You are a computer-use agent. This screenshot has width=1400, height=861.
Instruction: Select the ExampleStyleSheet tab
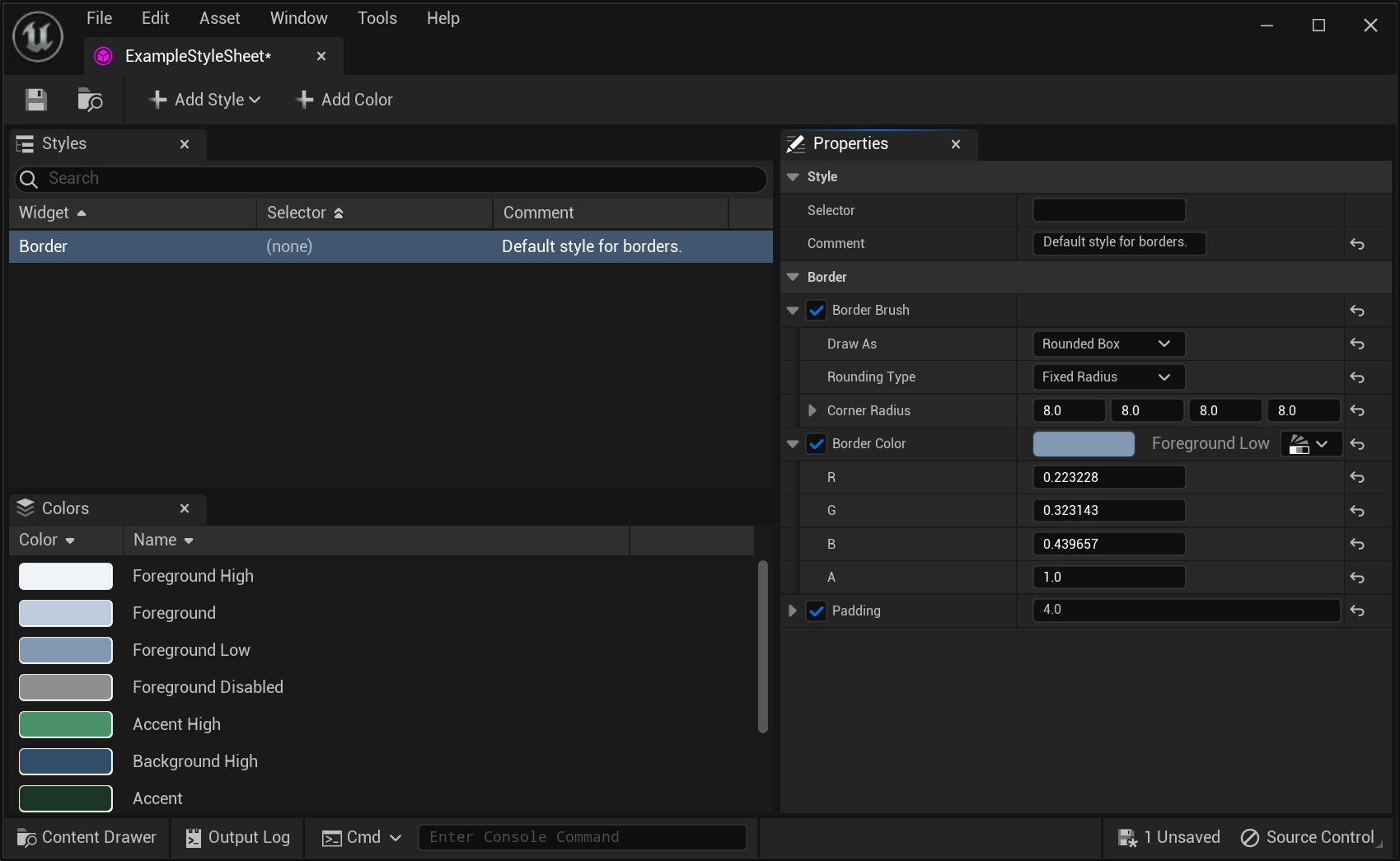(x=196, y=55)
